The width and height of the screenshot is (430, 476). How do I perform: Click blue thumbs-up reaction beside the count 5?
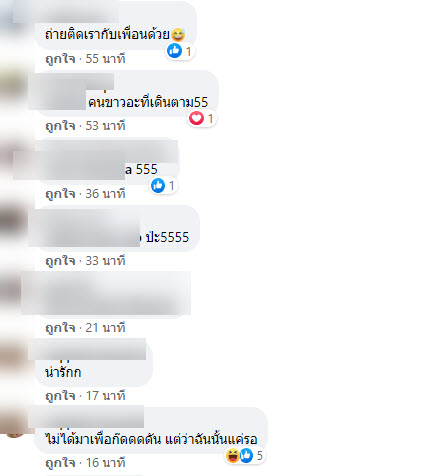point(246,455)
